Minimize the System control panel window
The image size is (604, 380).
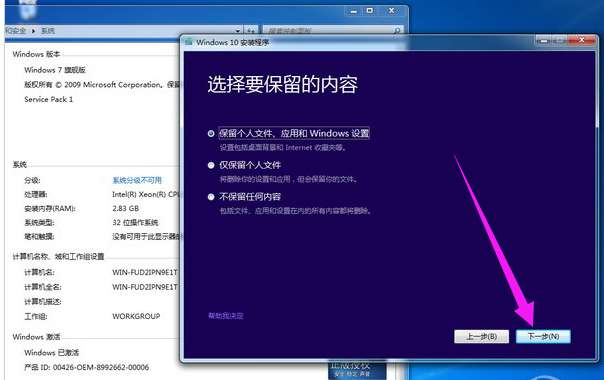pos(353,11)
